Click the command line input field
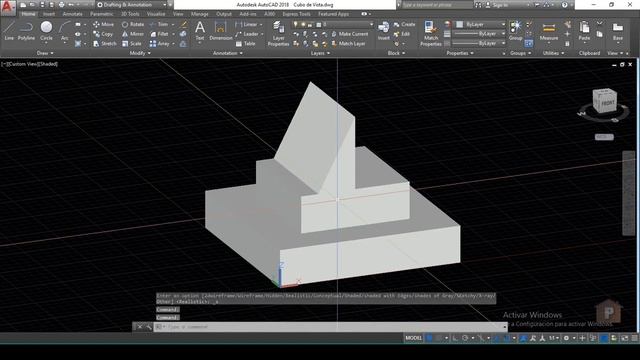The image size is (640, 360). pyautogui.click(x=330, y=327)
